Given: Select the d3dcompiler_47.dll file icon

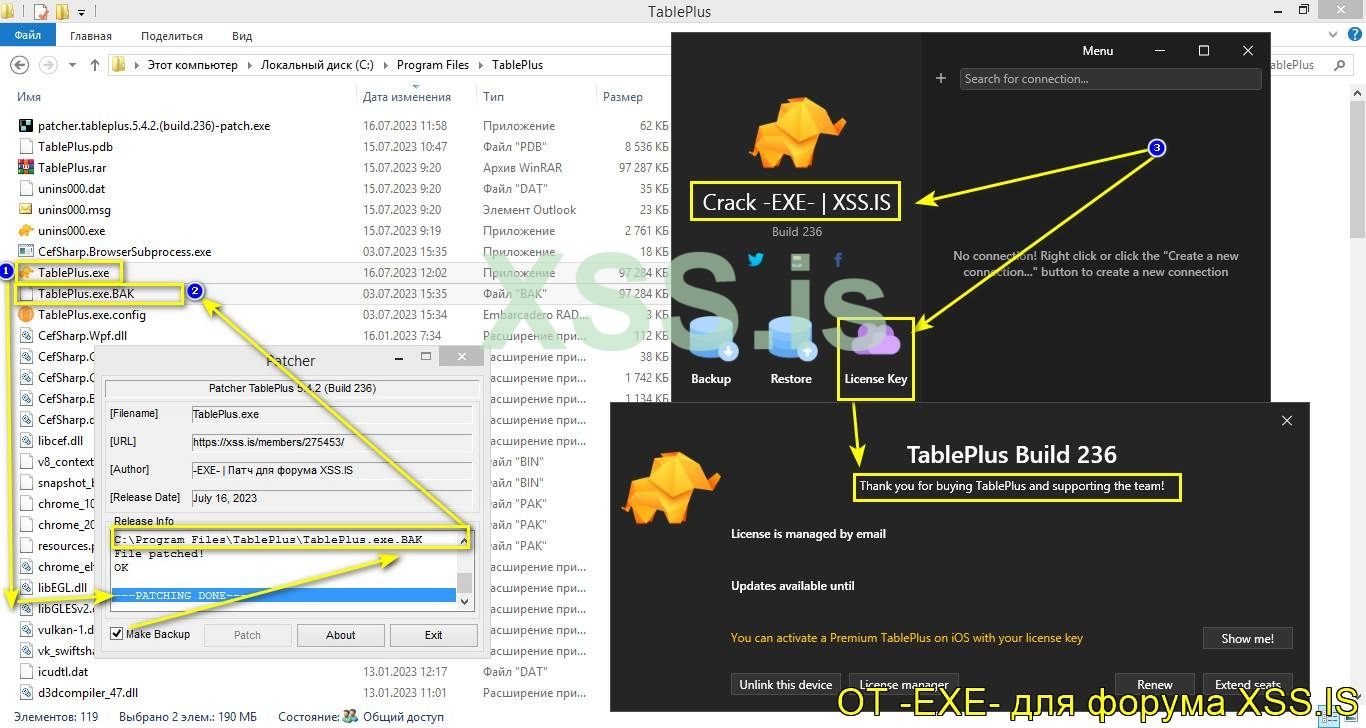Looking at the screenshot, I should [x=26, y=693].
